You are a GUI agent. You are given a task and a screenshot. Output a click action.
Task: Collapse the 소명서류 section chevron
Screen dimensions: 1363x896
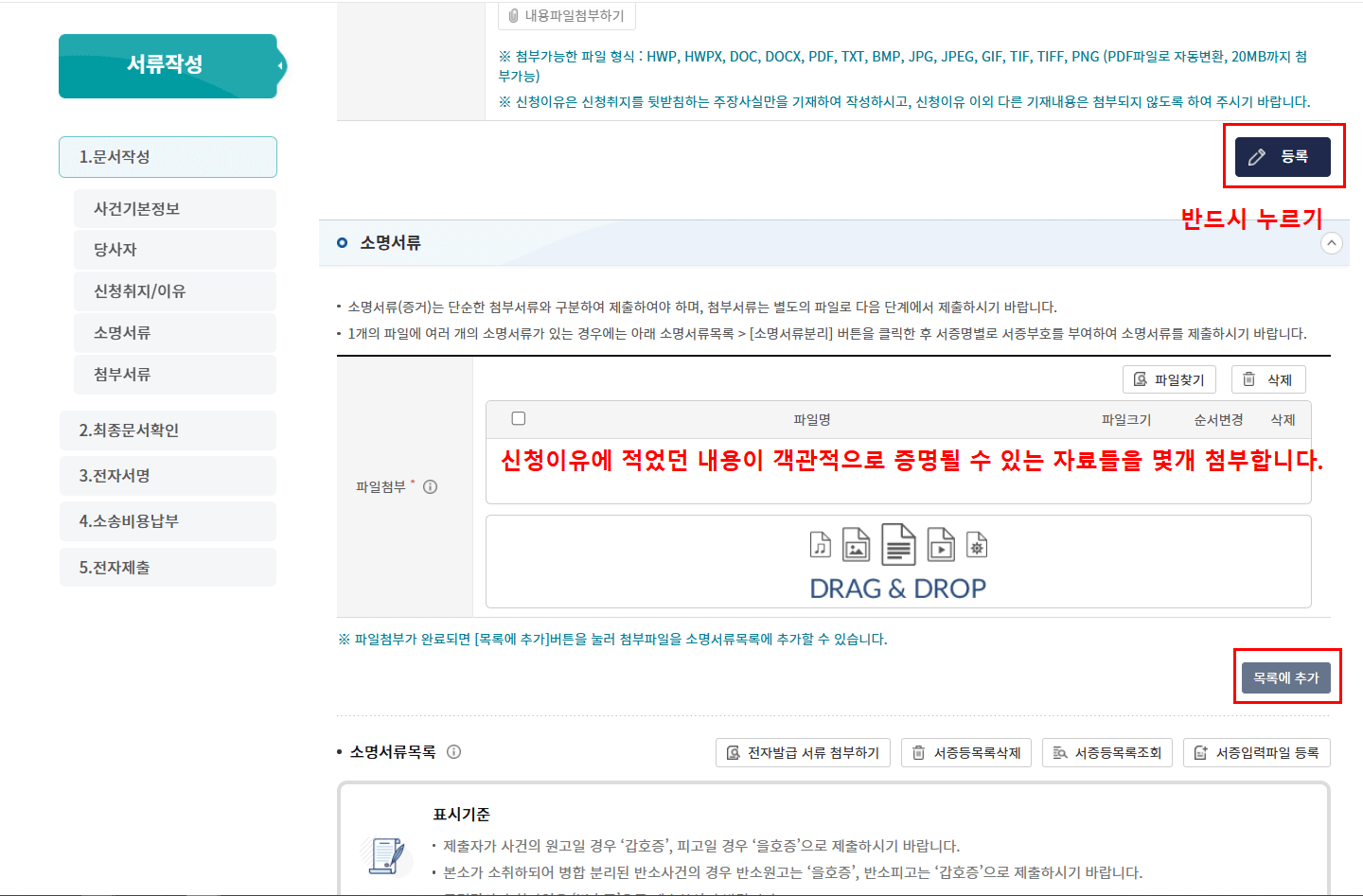pos(1332,242)
